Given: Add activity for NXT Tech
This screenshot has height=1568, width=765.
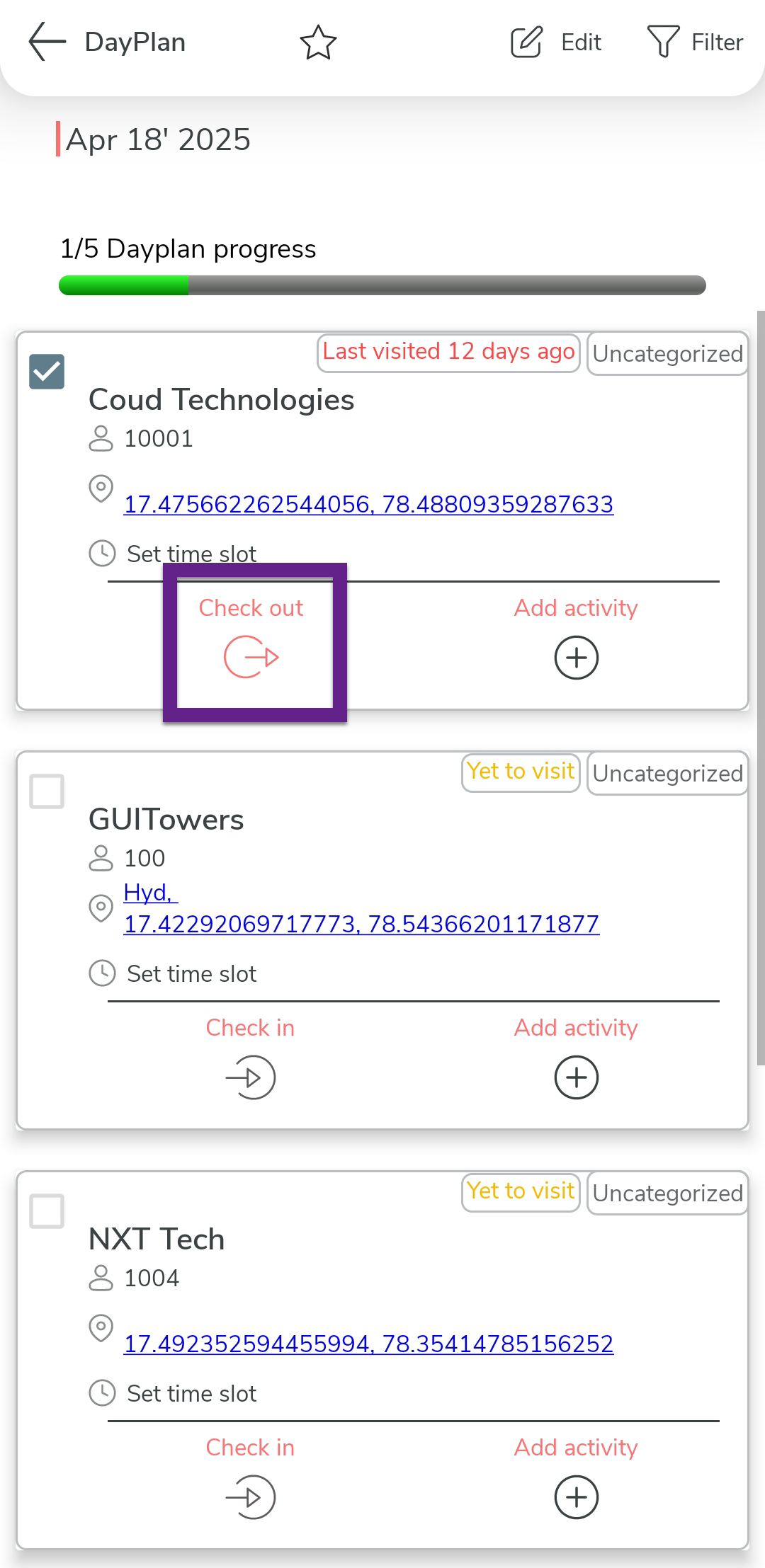Looking at the screenshot, I should coord(576,1497).
